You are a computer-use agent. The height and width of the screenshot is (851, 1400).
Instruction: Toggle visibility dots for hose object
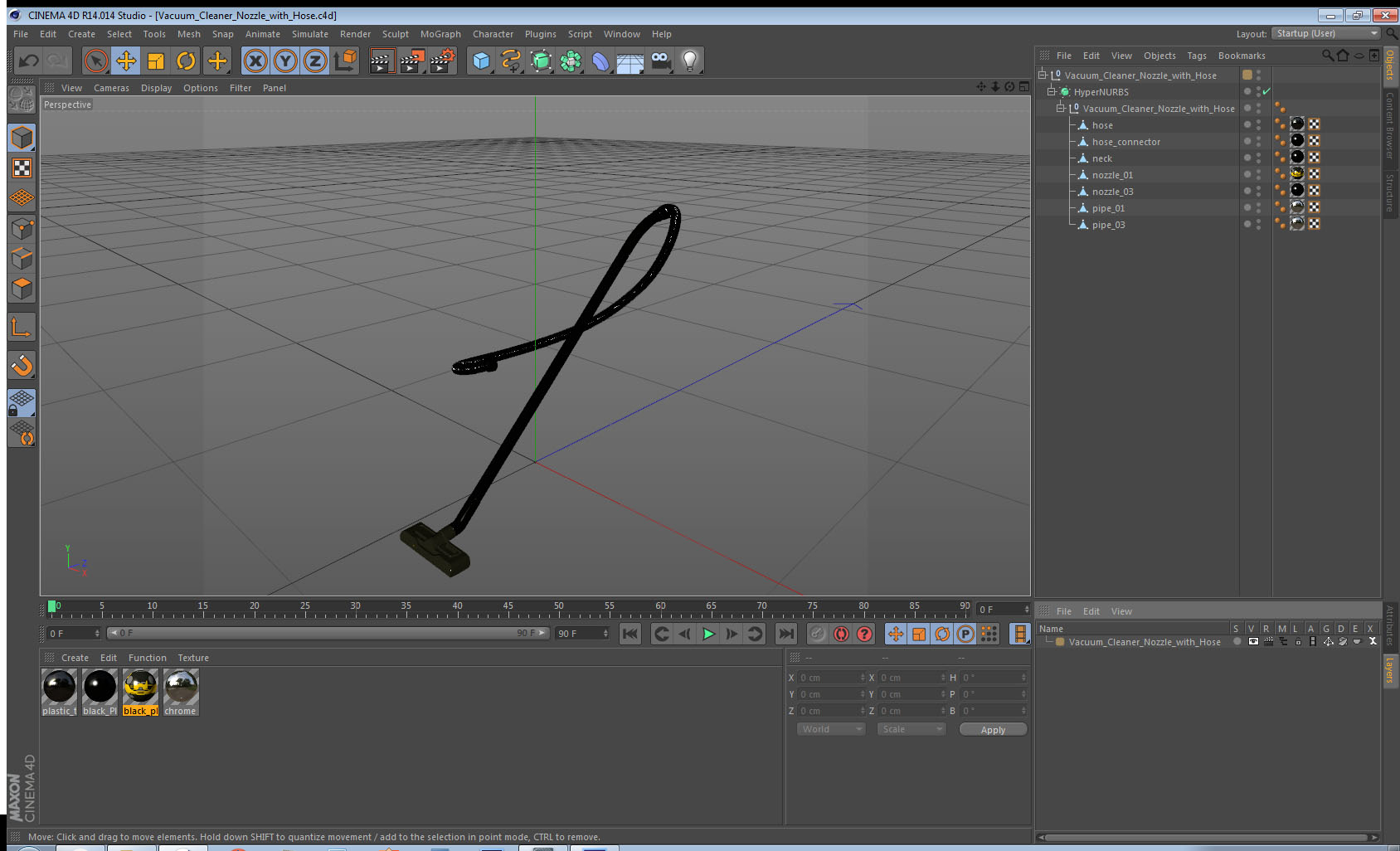tap(1258, 124)
